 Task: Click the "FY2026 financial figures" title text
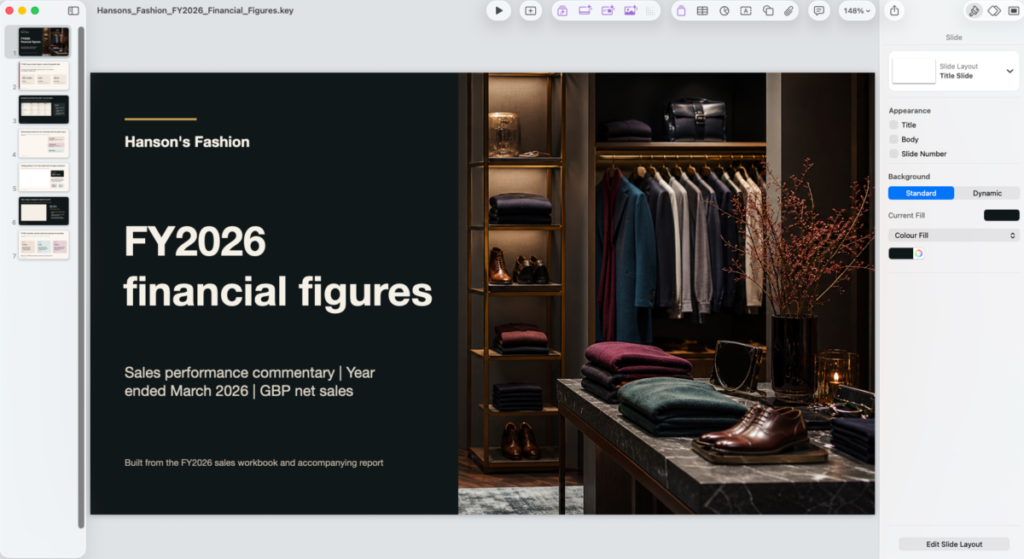pyautogui.click(x=278, y=266)
